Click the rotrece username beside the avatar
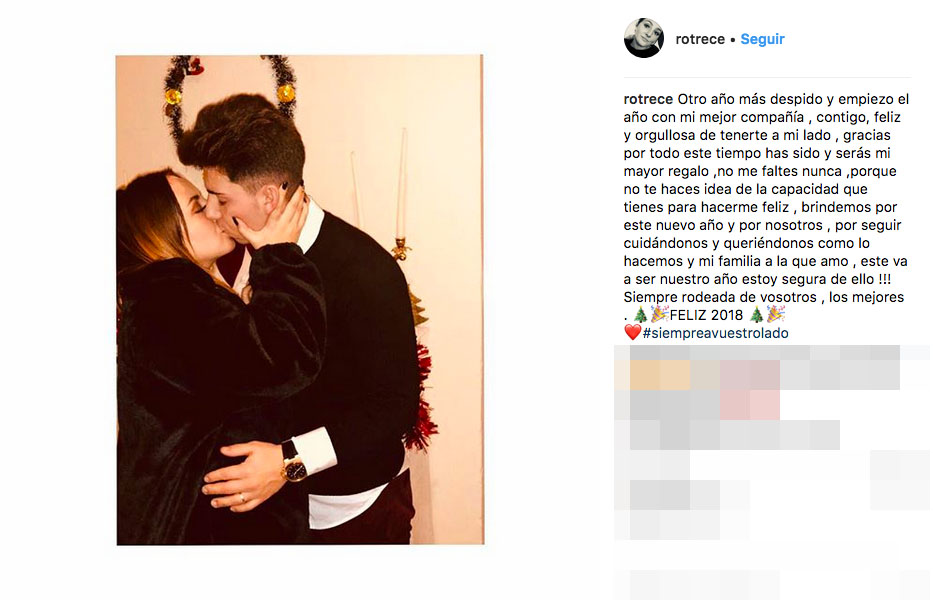This screenshot has width=933, height=600. pyautogui.click(x=700, y=39)
